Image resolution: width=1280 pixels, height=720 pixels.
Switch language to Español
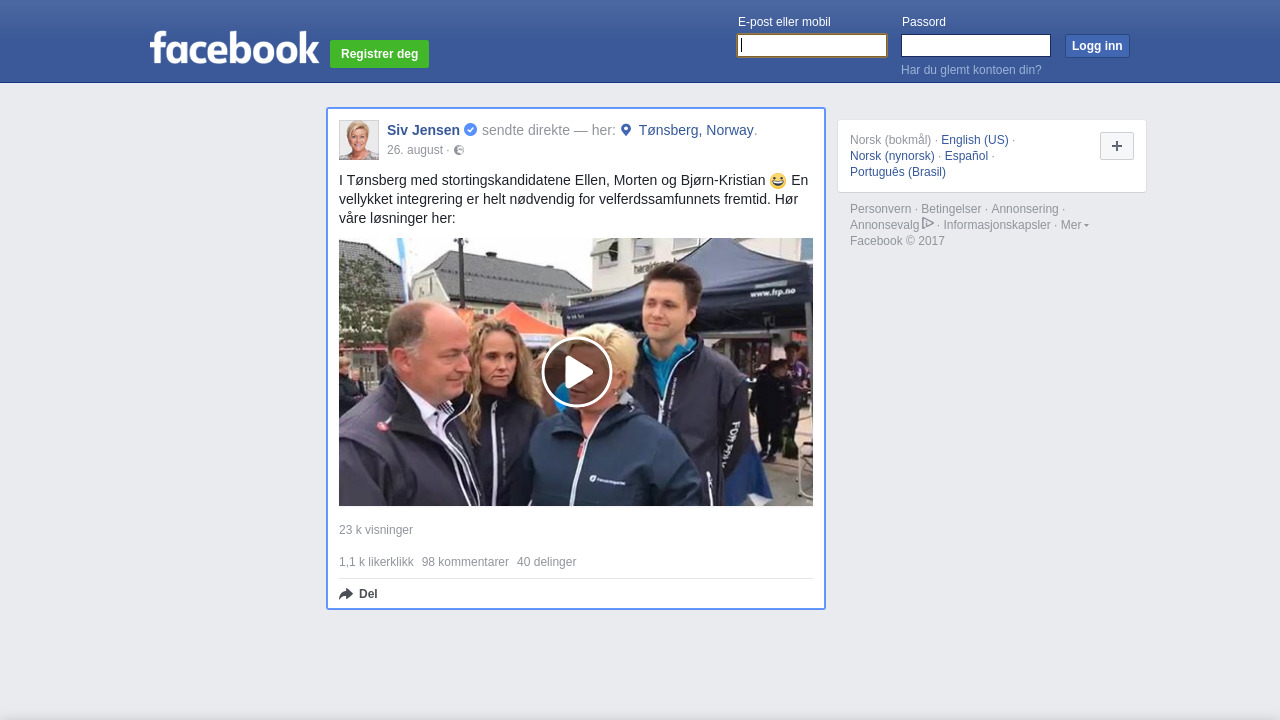click(x=966, y=156)
